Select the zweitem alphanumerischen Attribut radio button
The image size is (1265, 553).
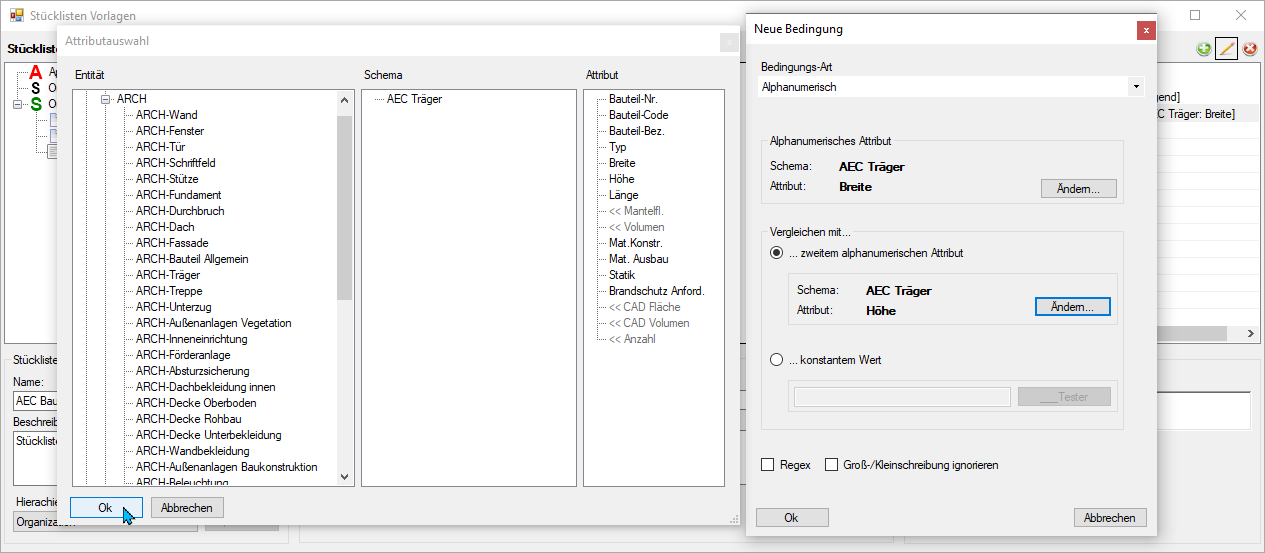(777, 253)
